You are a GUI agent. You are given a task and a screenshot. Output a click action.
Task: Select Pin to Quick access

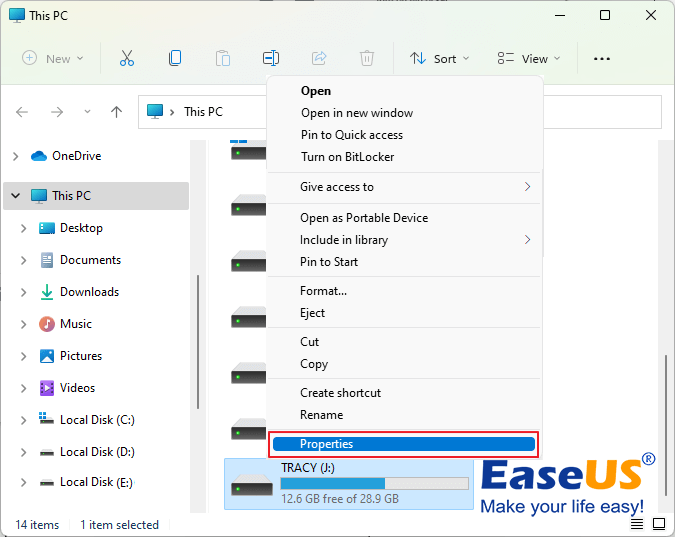pyautogui.click(x=404, y=135)
